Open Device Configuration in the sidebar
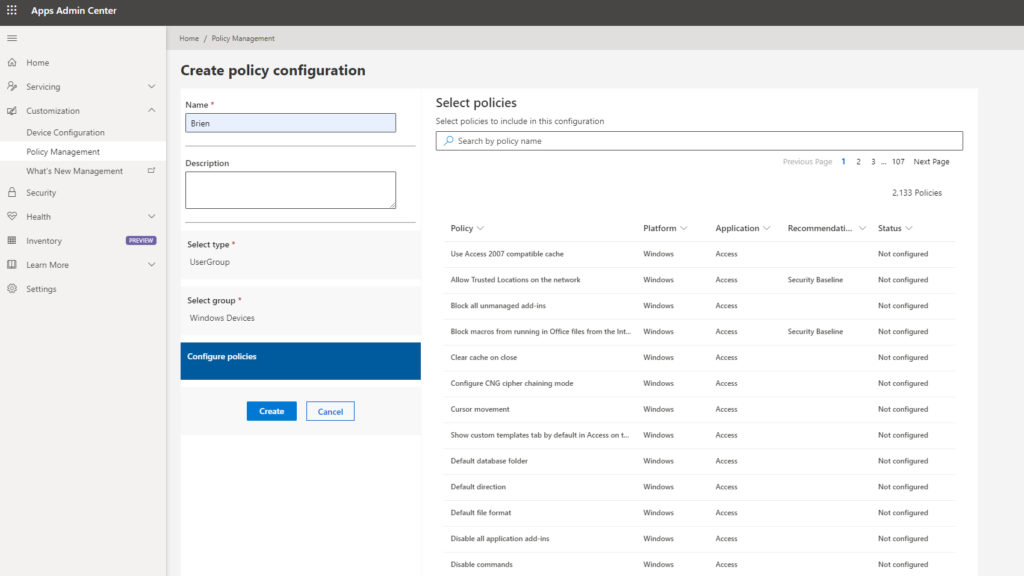Image resolution: width=1024 pixels, height=576 pixels. (x=65, y=132)
